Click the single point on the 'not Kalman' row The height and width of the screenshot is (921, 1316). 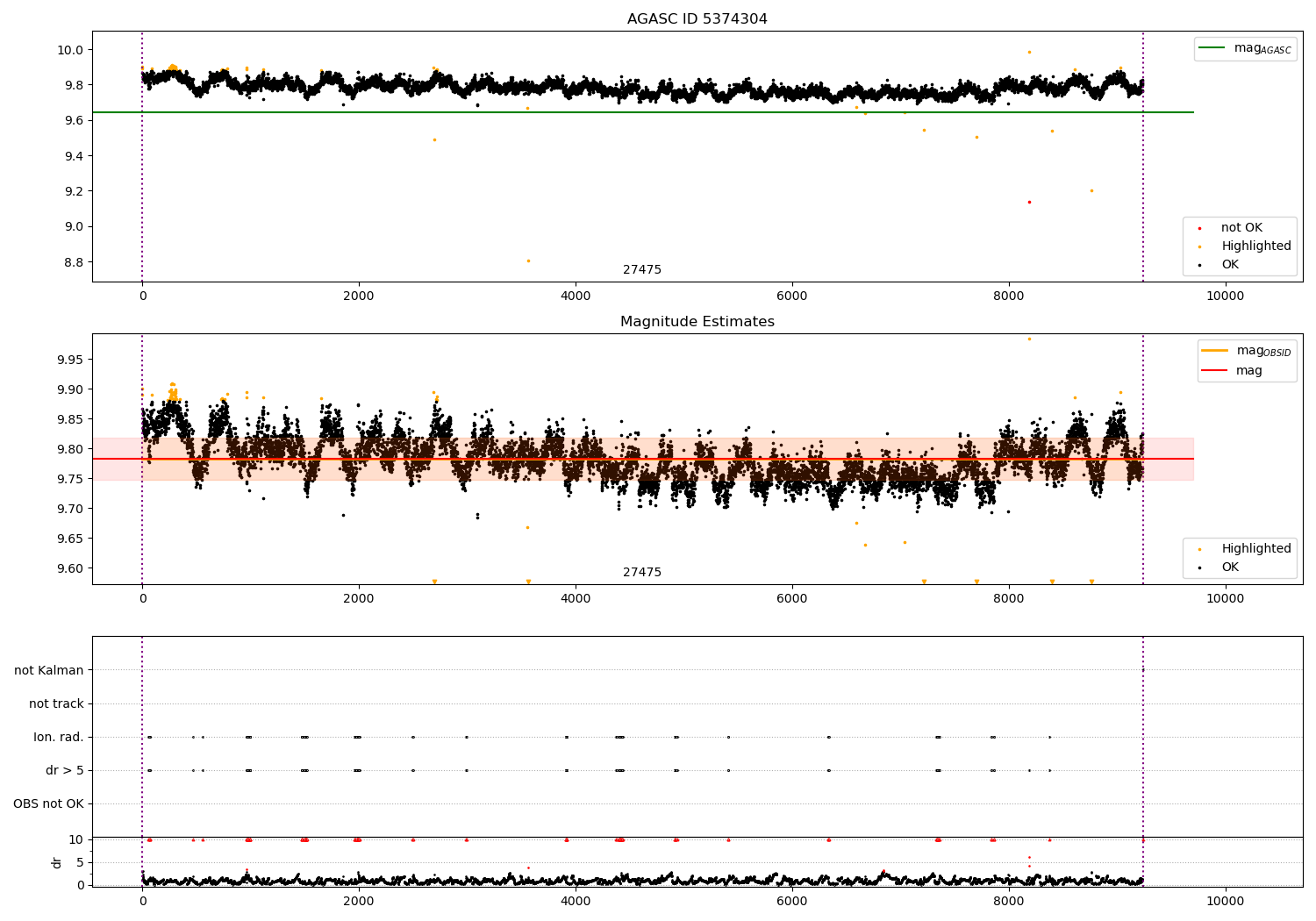tap(1142, 670)
